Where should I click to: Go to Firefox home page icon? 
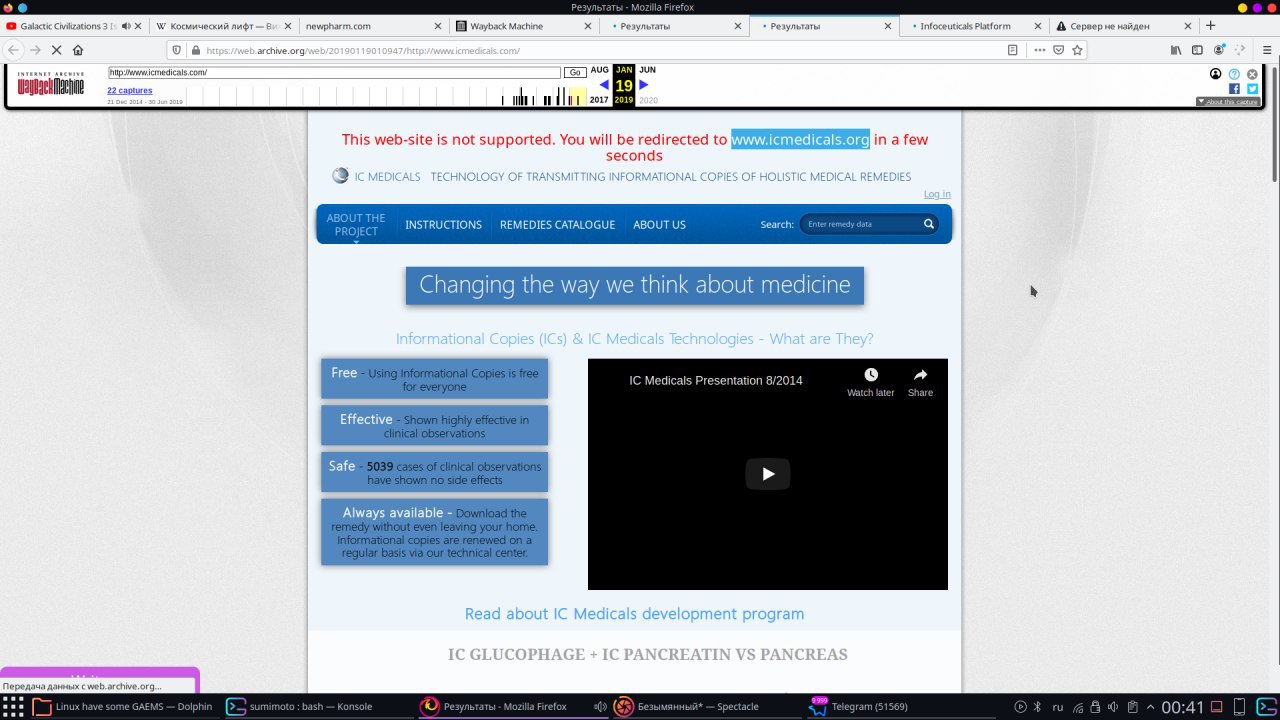coord(78,50)
